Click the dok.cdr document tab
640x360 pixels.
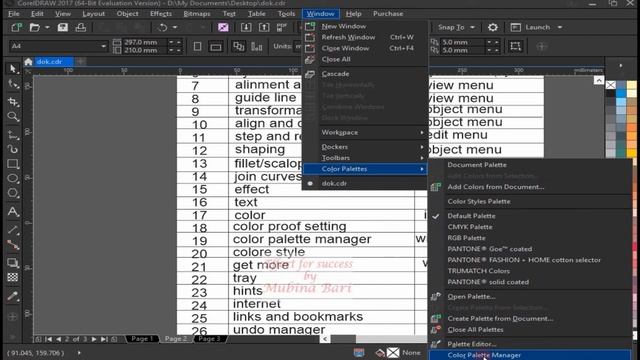[x=53, y=62]
